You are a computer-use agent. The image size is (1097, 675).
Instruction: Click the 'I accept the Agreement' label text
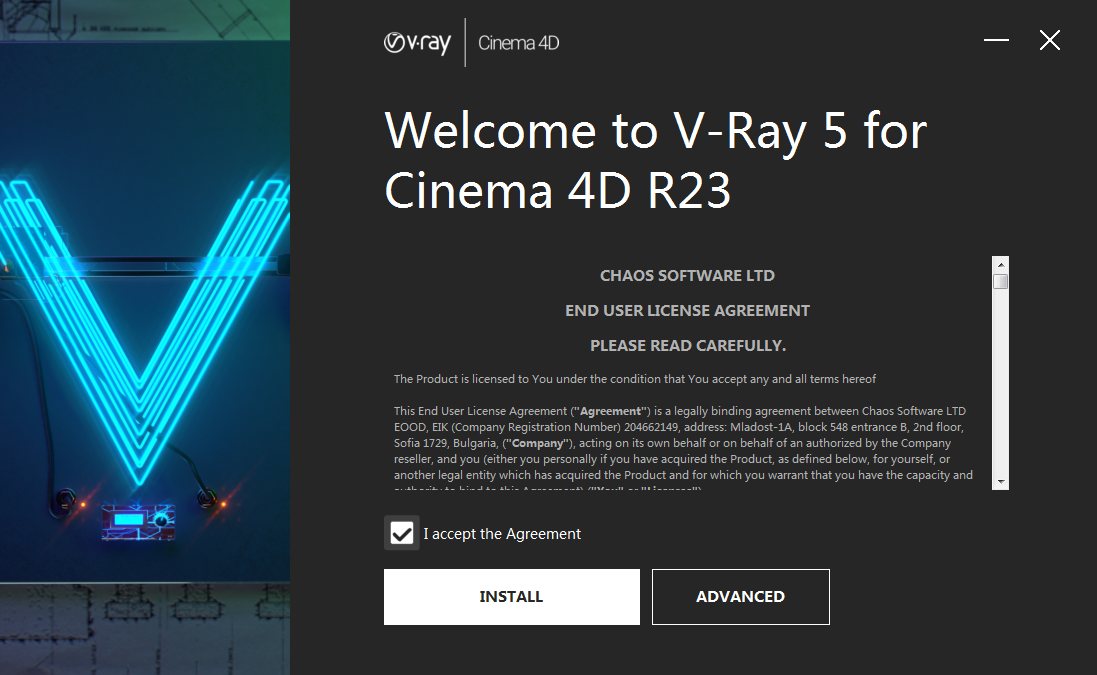pos(502,534)
